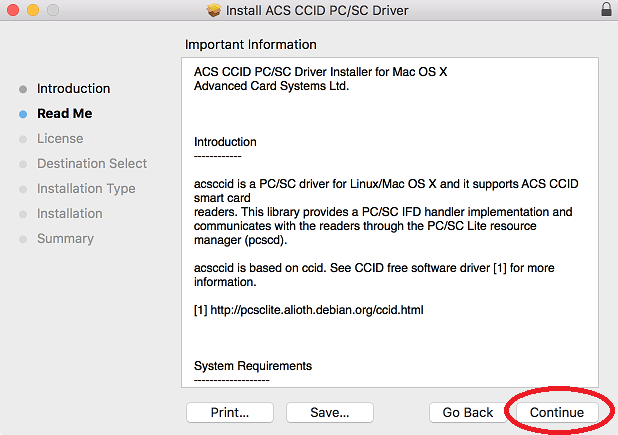Click the Installation Type step
618x435 pixels.
click(x=86, y=189)
